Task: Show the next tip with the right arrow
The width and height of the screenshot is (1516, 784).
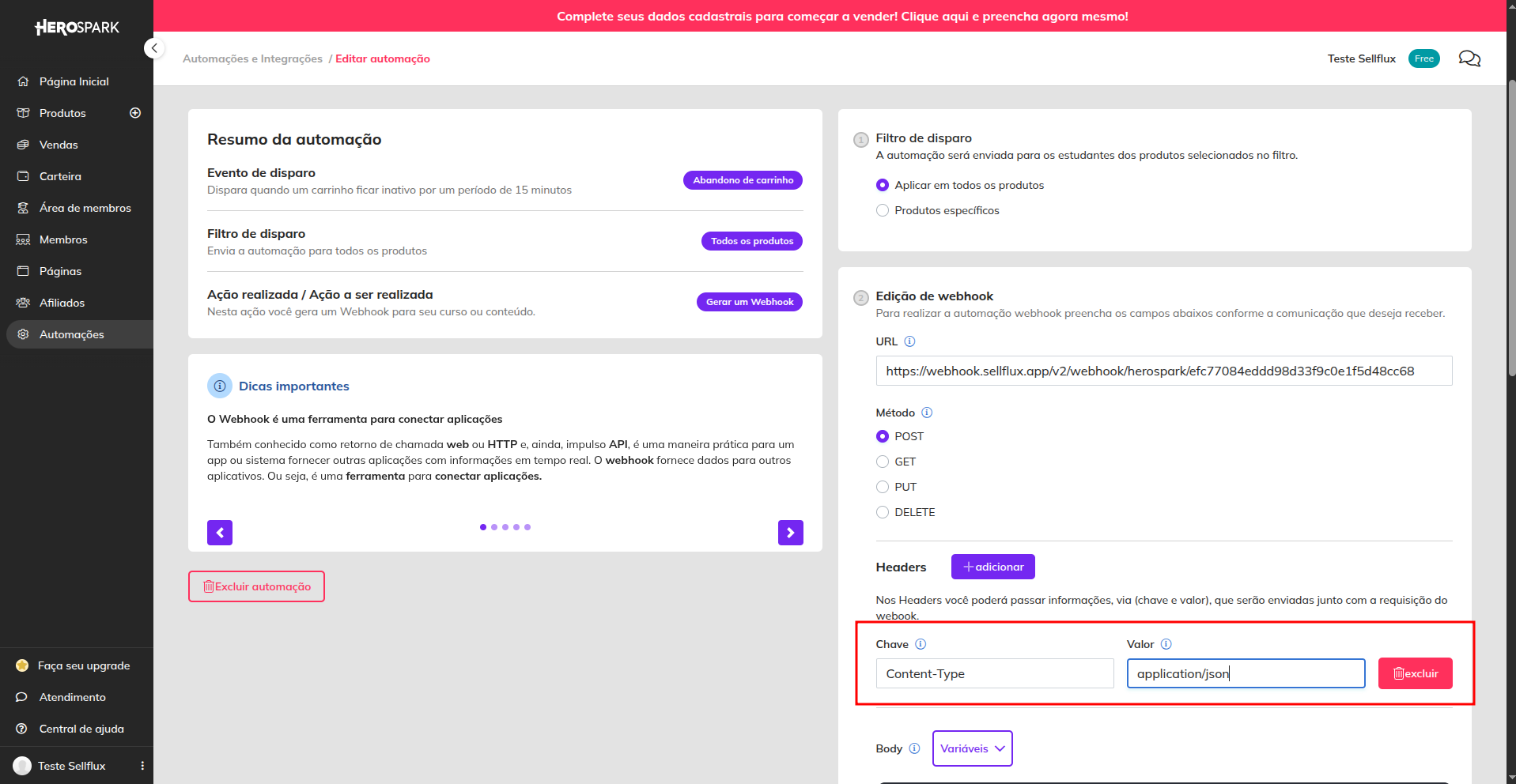Action: 791,533
